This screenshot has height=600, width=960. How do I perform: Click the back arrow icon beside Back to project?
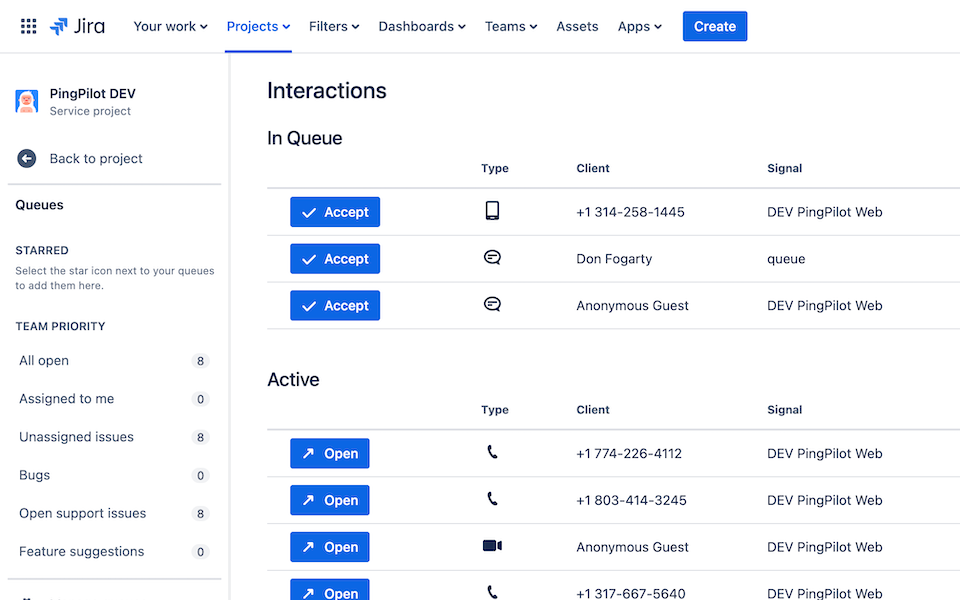point(26,159)
